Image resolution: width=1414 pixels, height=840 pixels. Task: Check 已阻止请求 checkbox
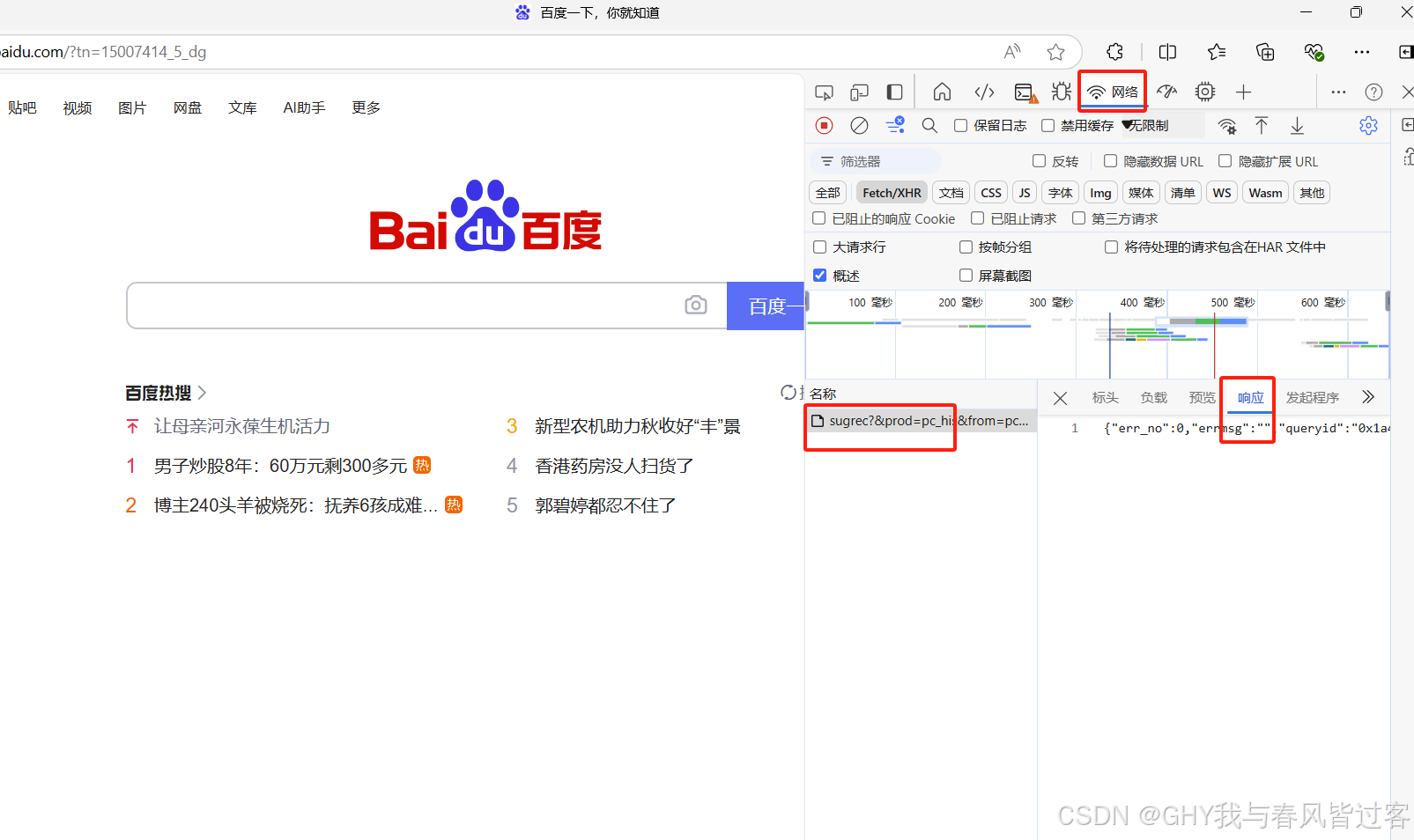point(978,218)
